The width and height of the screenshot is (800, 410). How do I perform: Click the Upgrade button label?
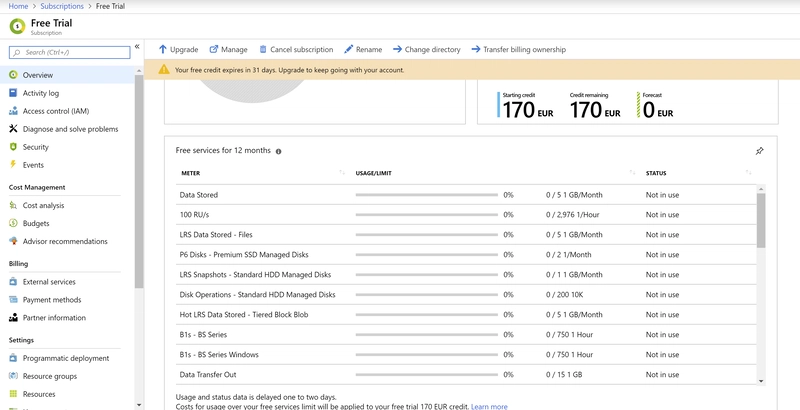[184, 49]
